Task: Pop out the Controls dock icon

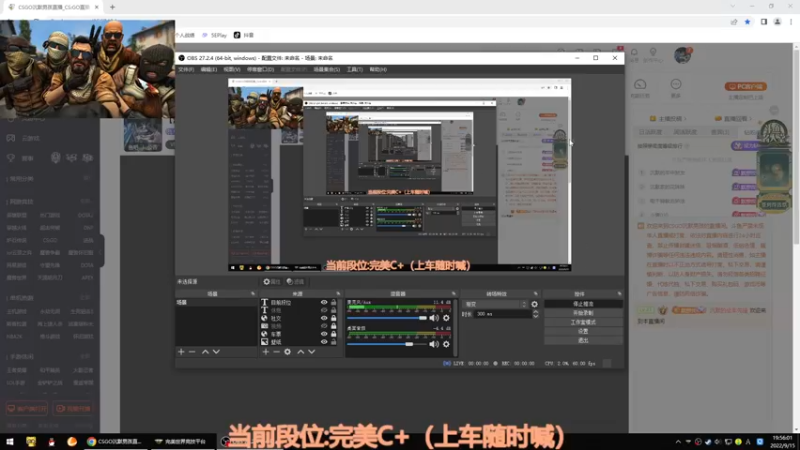Action: 619,294
